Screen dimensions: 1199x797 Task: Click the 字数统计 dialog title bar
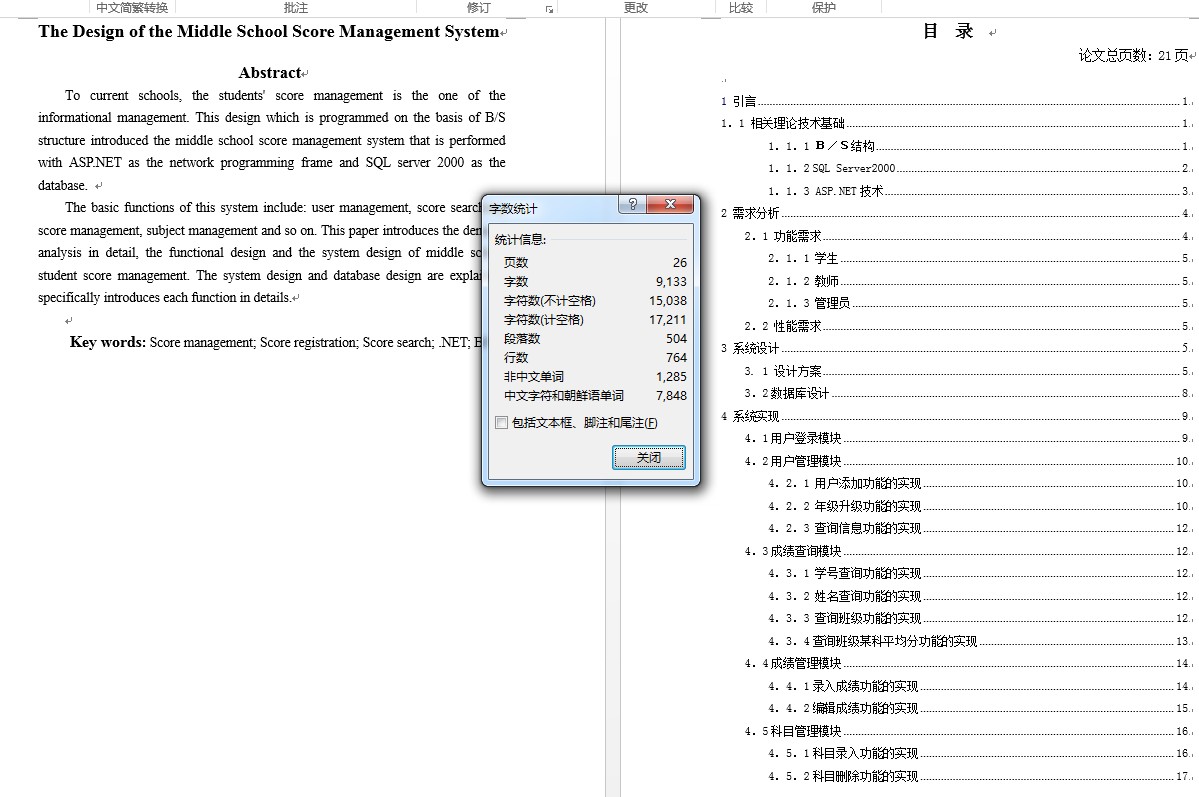tap(552, 208)
